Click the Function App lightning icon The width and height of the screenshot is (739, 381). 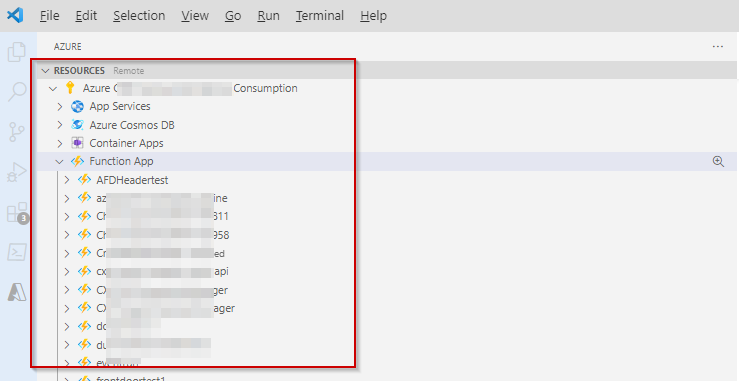[x=77, y=161]
